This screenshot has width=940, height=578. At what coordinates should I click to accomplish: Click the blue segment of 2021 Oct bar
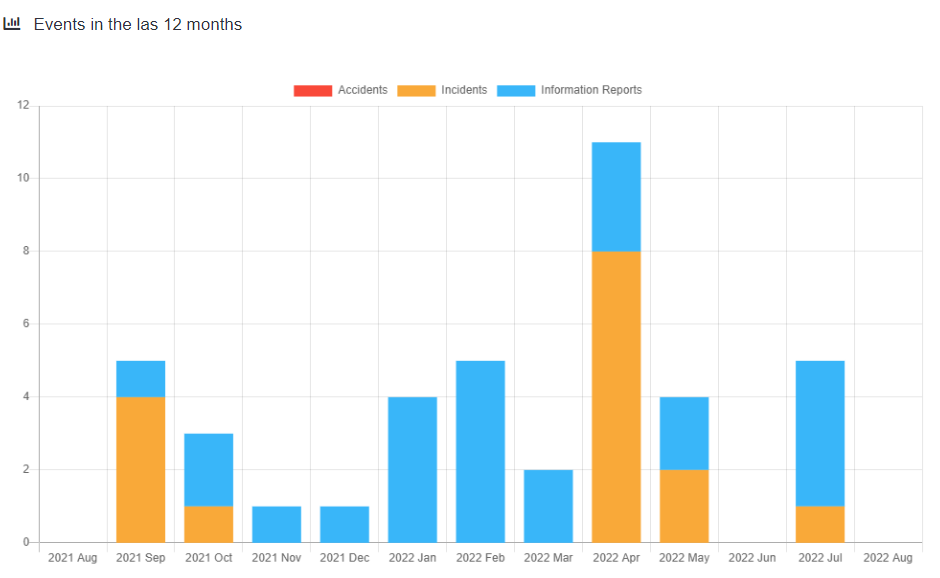pyautogui.click(x=208, y=469)
